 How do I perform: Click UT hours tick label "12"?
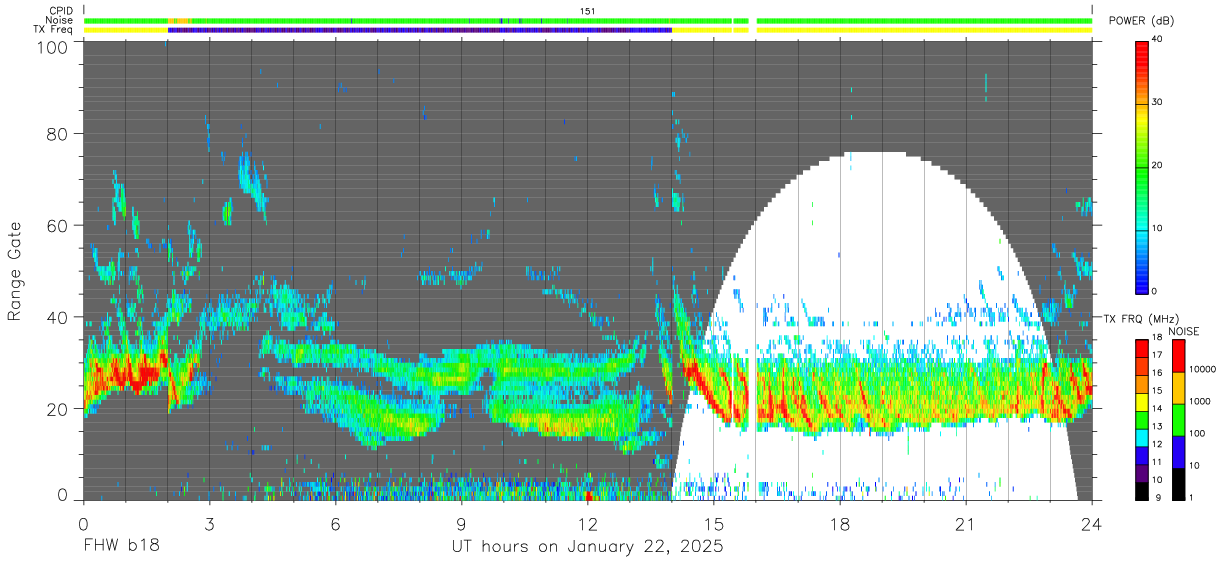(x=588, y=524)
